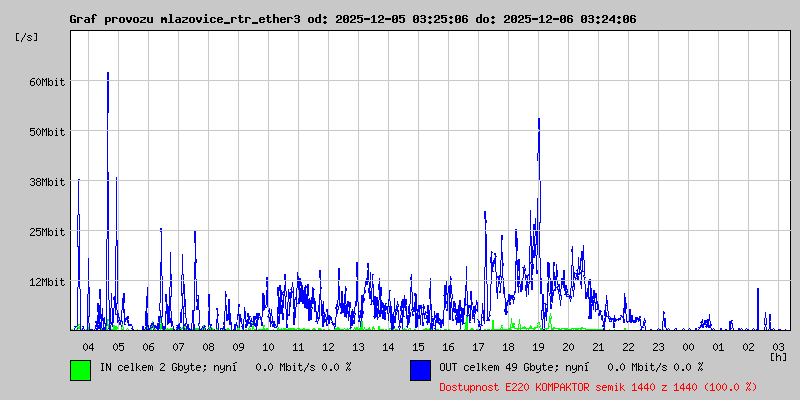Click hour 23 on the time axis
The width and height of the screenshot is (800, 400).
(x=658, y=346)
